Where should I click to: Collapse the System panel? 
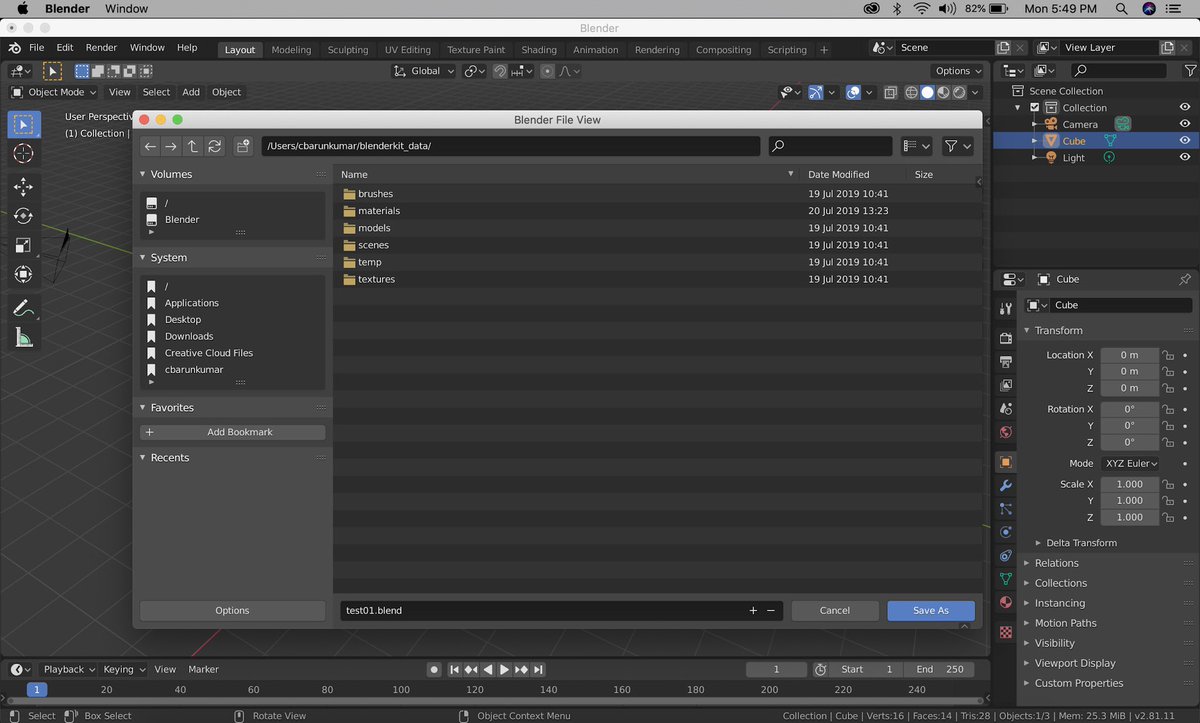[143, 258]
